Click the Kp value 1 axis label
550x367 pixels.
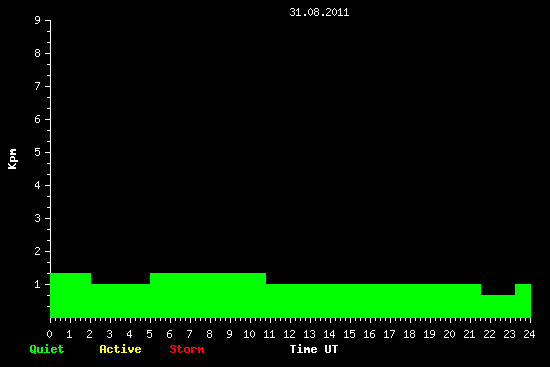pyautogui.click(x=38, y=284)
